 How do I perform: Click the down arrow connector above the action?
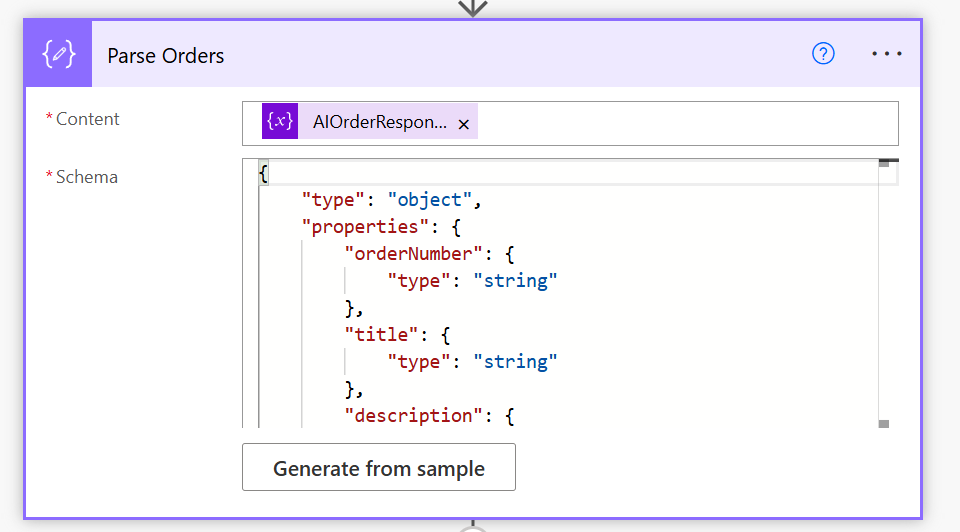point(472,8)
